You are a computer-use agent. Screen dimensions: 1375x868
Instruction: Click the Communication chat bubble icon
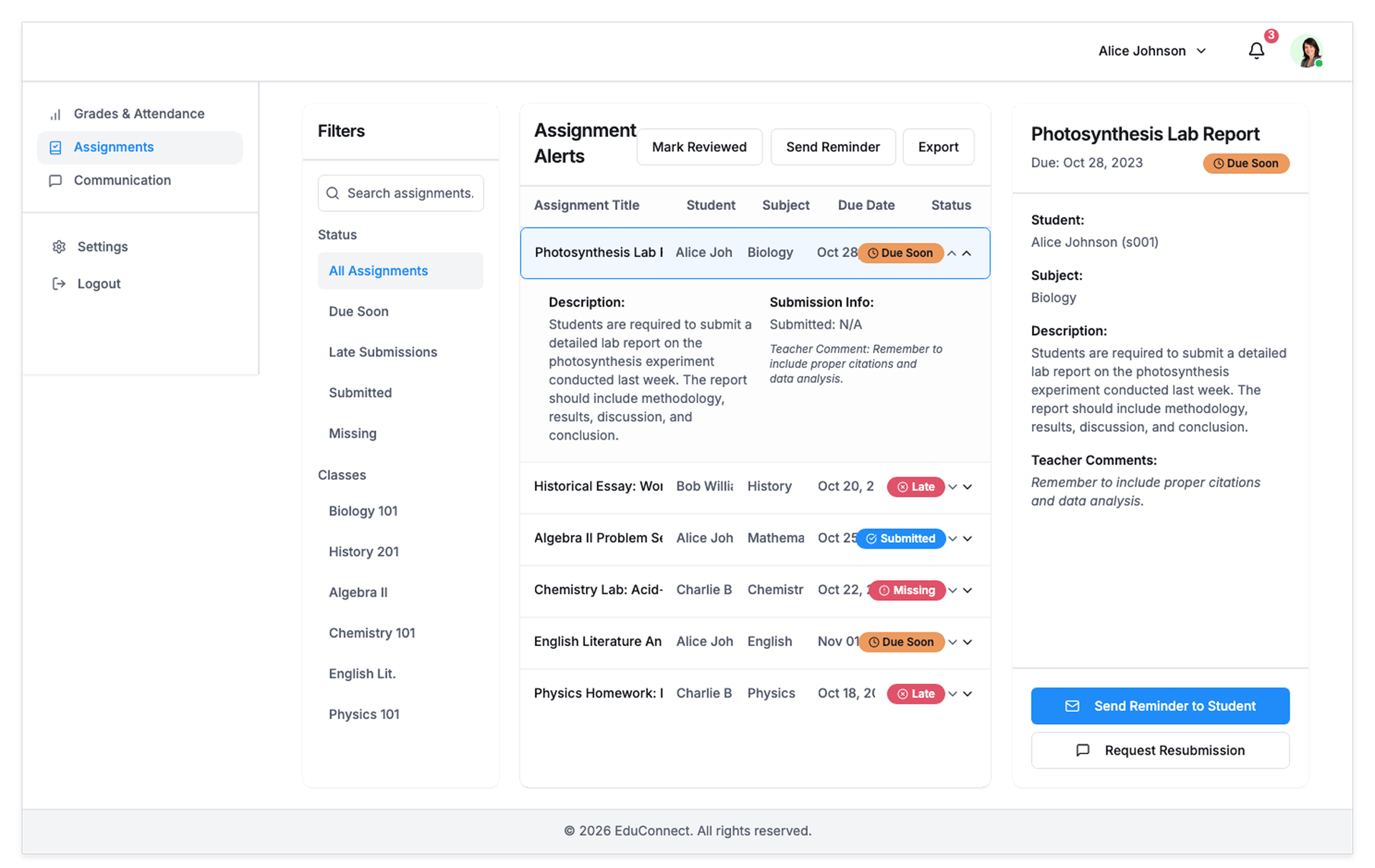[55, 180]
